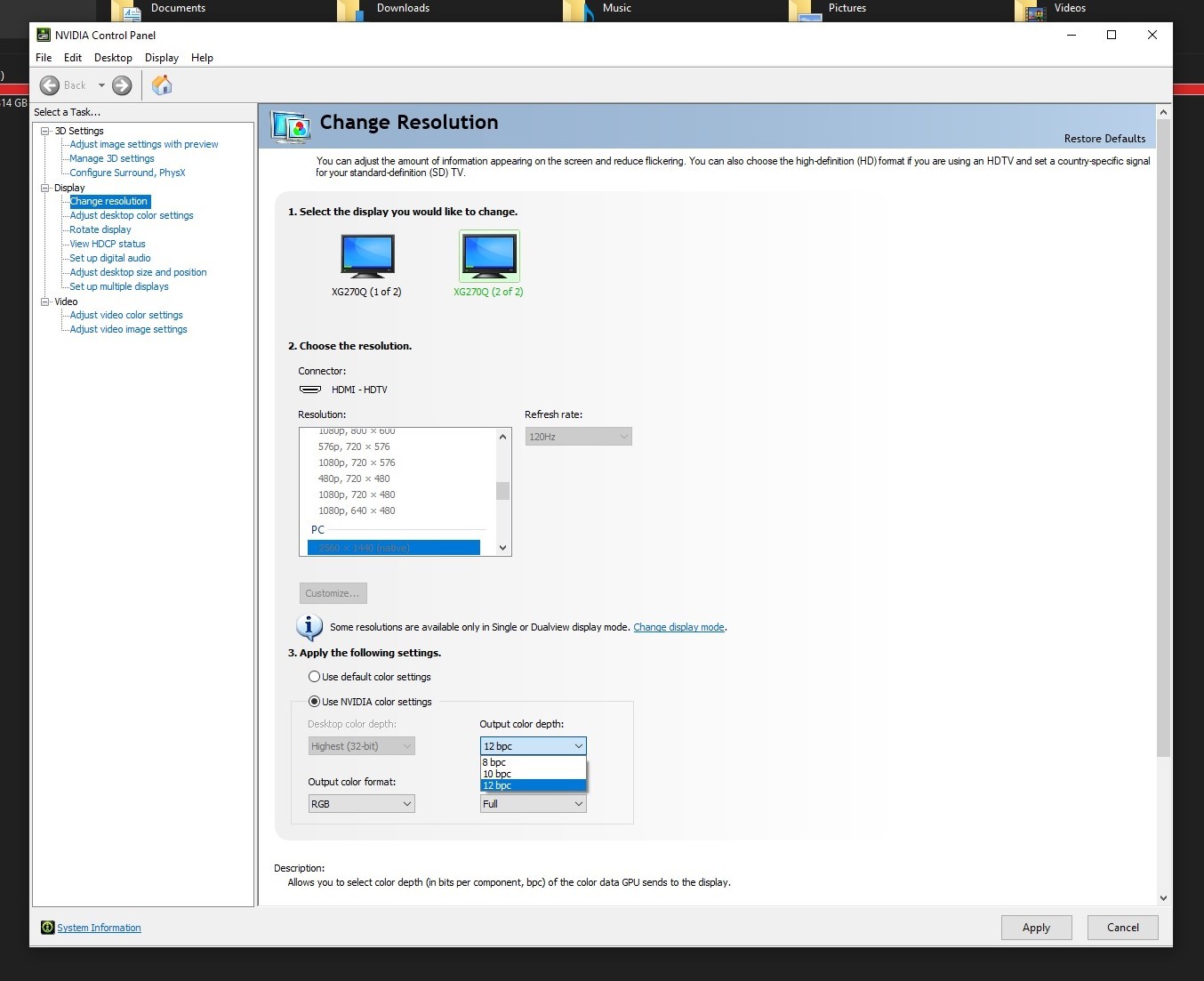Image resolution: width=1204 pixels, height=981 pixels.
Task: Open the Desktop color depth dropdown
Action: (x=361, y=746)
